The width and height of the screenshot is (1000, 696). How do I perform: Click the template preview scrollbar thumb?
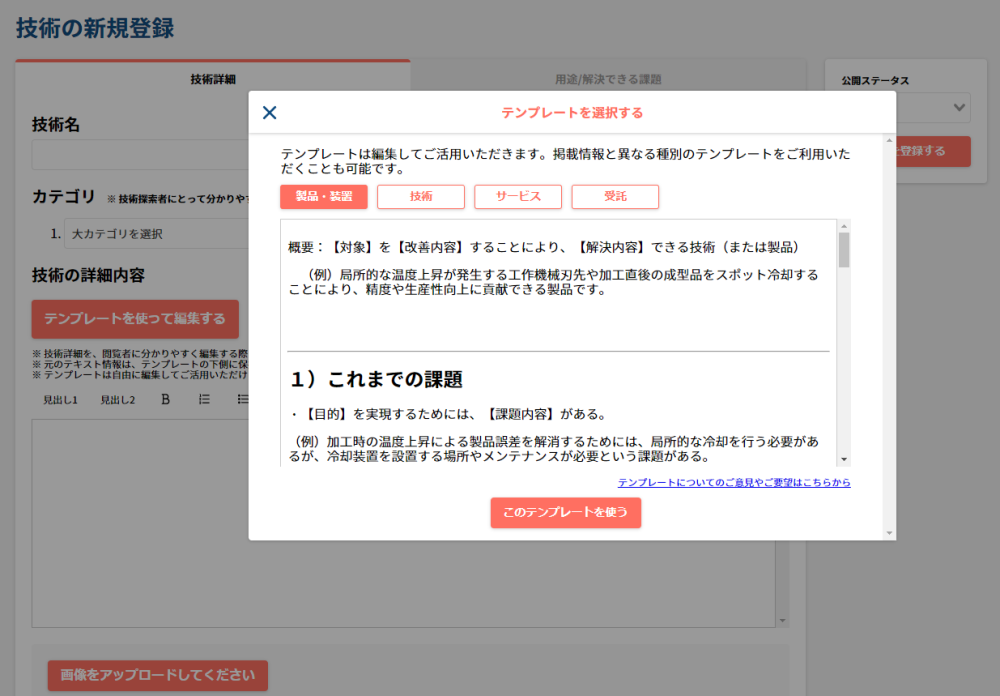tap(844, 250)
